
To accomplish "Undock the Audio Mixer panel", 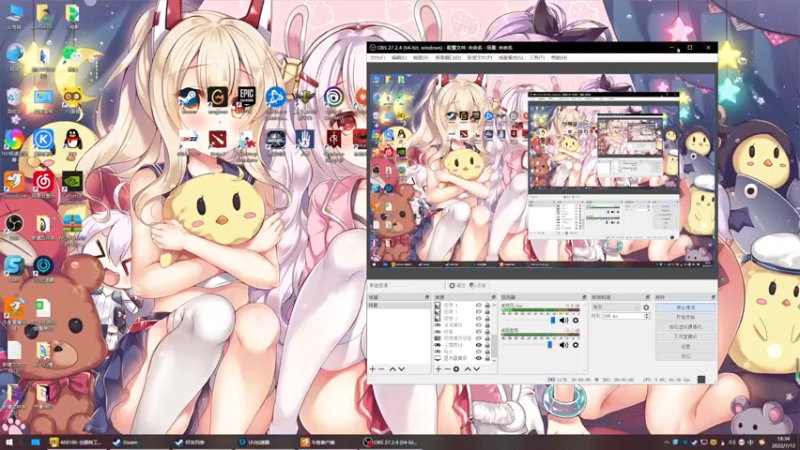I will point(584,297).
